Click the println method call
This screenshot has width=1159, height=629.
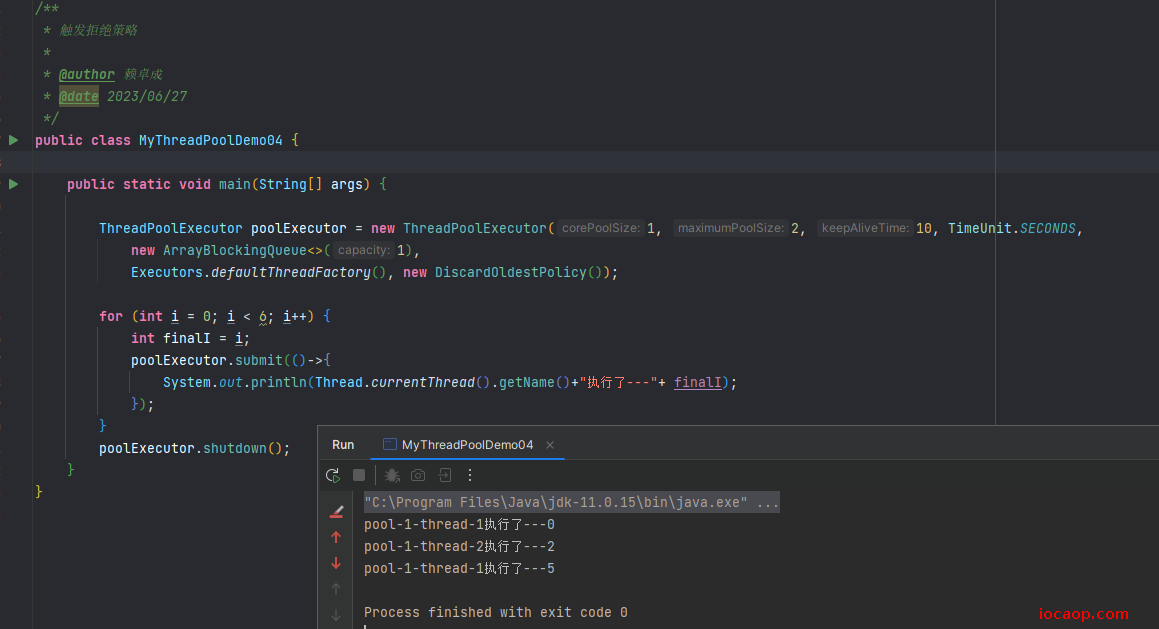279,383
